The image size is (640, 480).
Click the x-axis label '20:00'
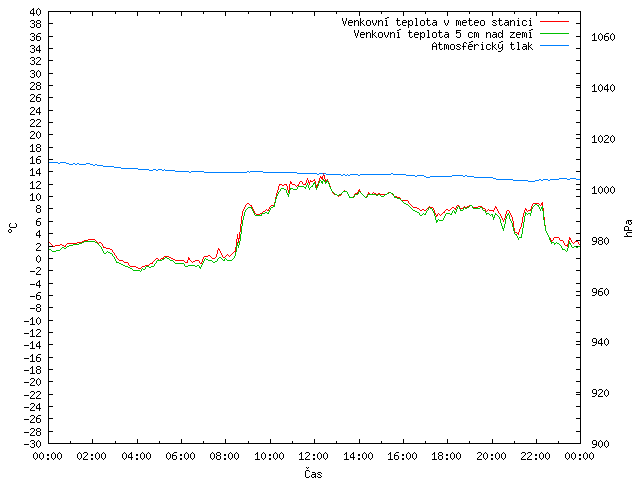click(491, 456)
